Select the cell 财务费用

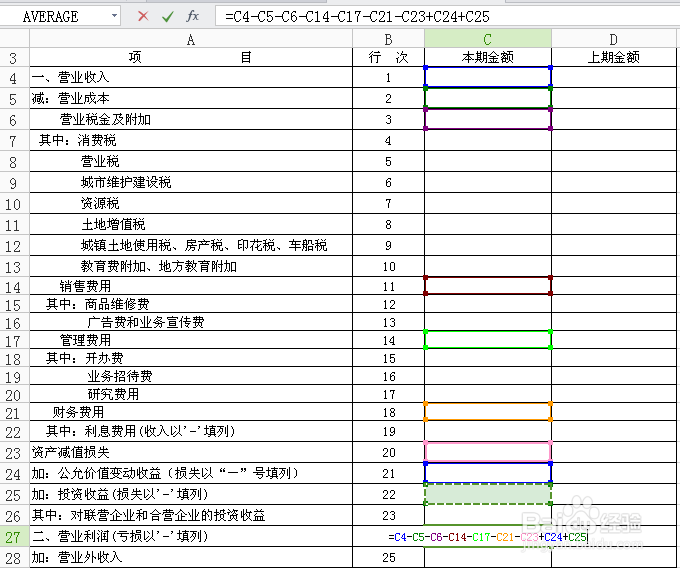[x=191, y=412]
